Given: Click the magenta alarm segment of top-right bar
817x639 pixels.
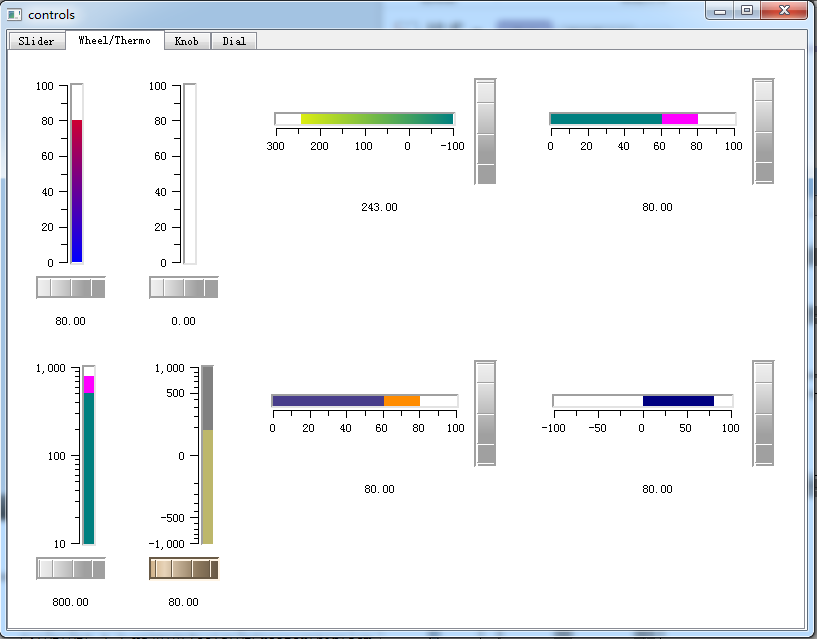Looking at the screenshot, I should coord(679,119).
